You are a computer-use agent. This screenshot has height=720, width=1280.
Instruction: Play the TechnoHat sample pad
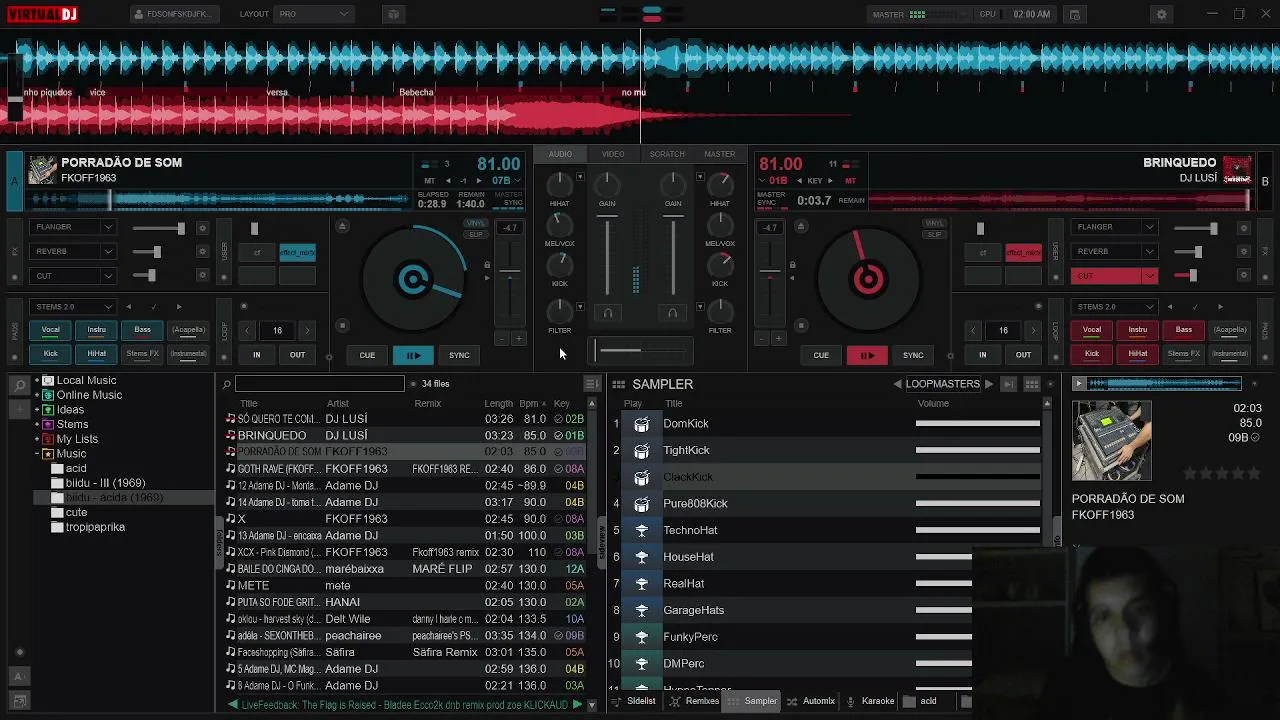[x=642, y=531]
